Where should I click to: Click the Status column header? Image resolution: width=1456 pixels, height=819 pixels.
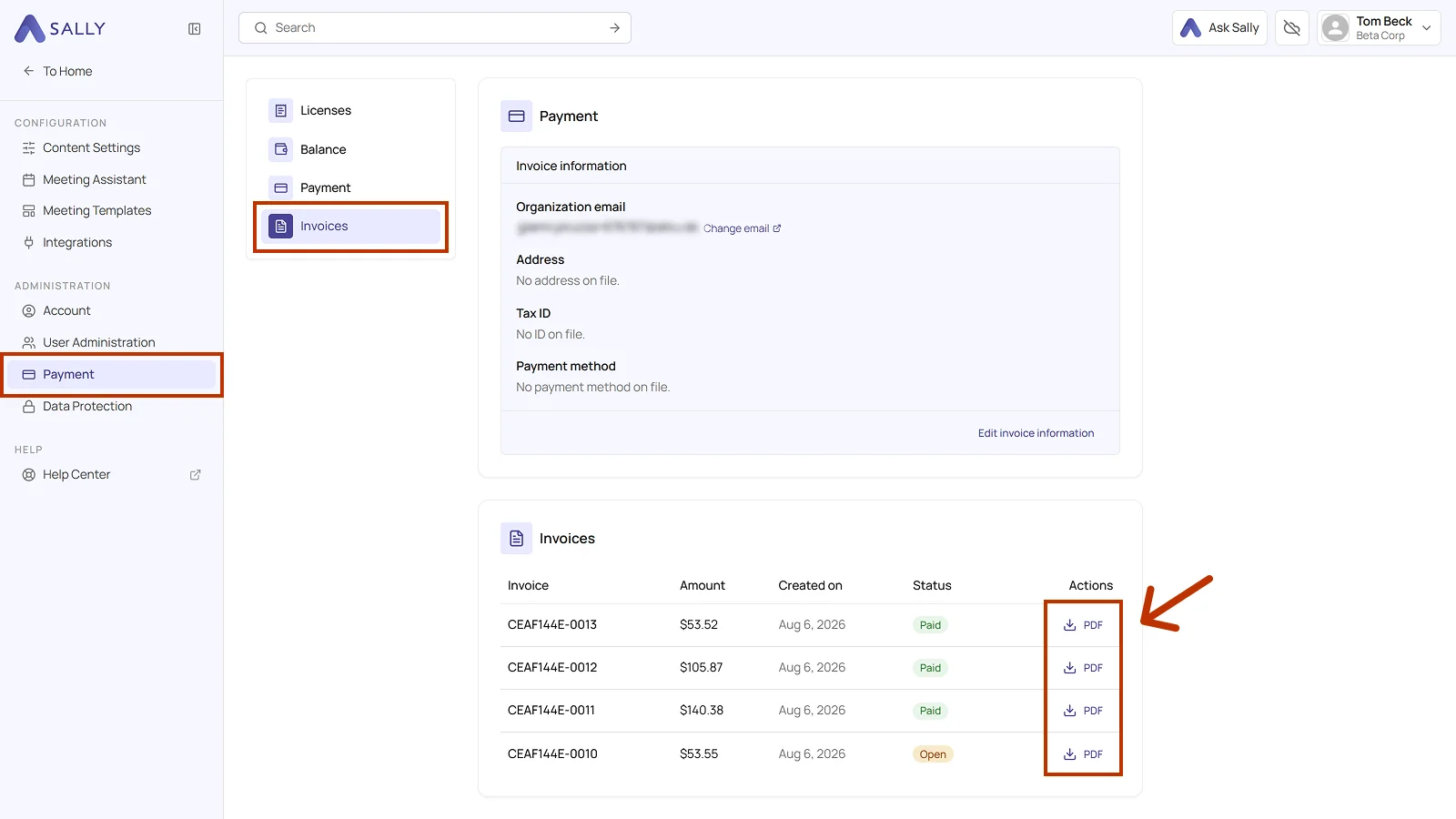(932, 585)
